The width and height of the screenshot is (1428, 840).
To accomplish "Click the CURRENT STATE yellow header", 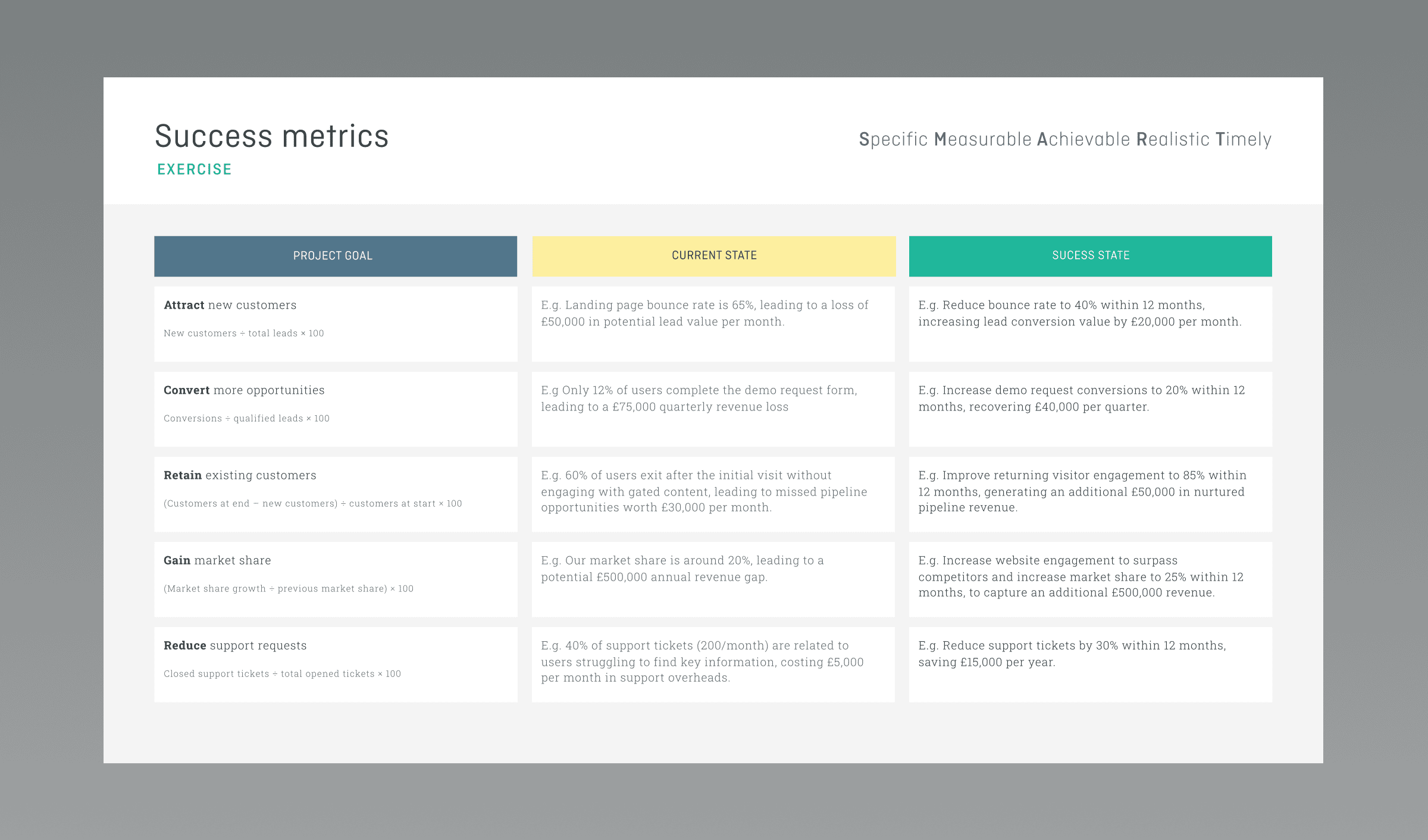I will (x=713, y=256).
